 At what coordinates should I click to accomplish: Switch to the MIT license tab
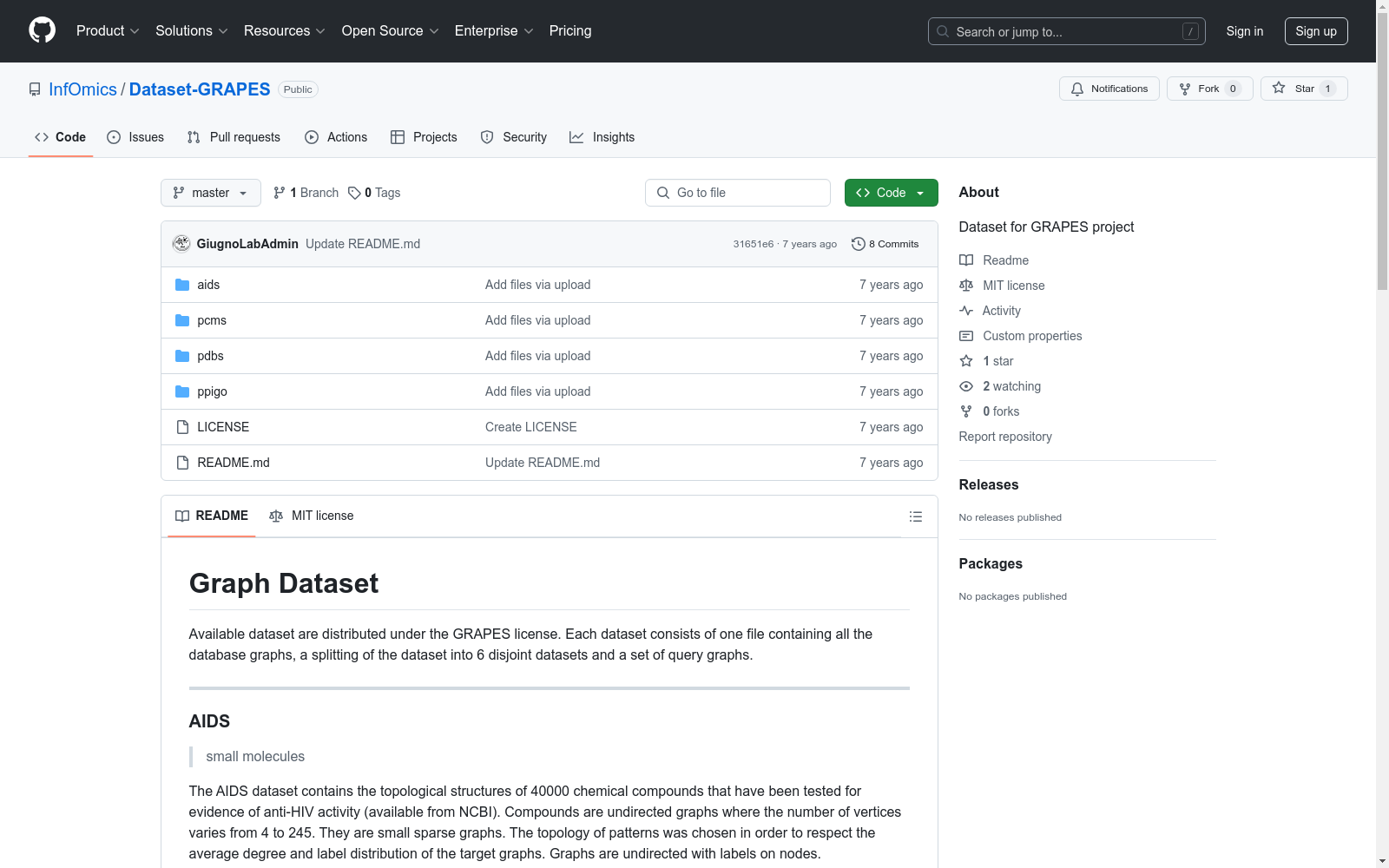312,516
